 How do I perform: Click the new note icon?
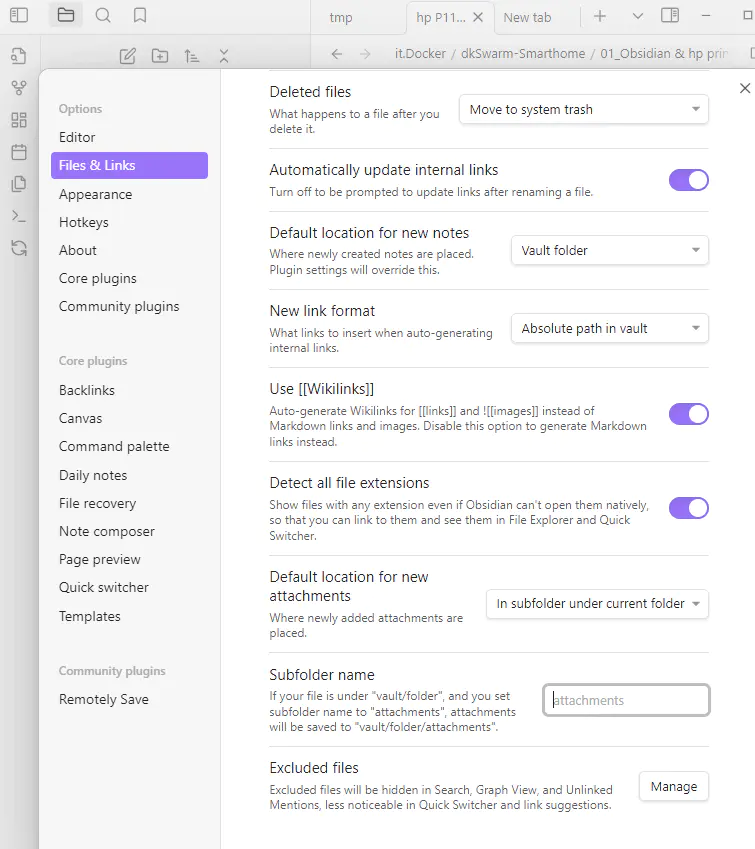point(128,56)
